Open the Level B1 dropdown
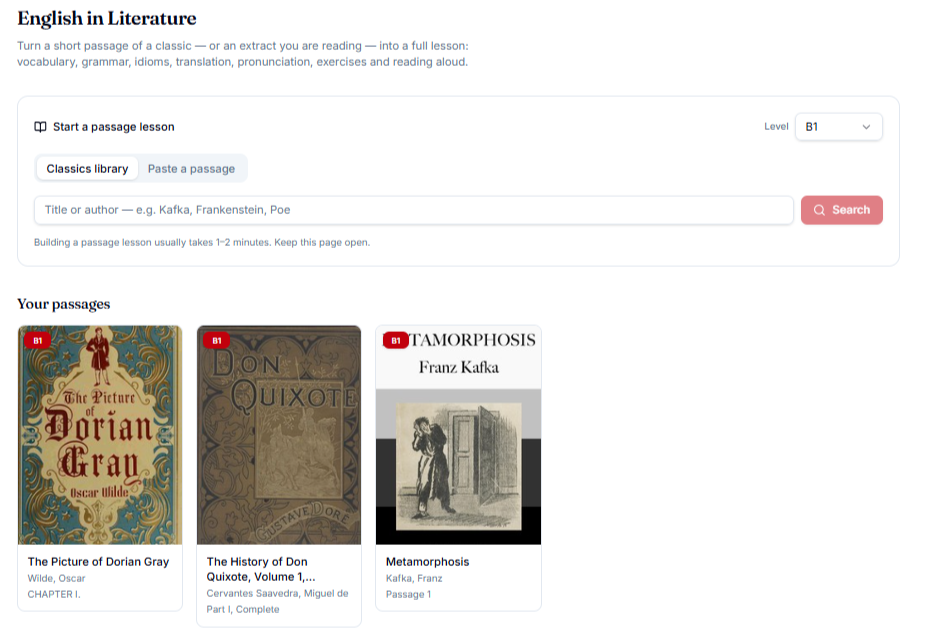 (839, 127)
